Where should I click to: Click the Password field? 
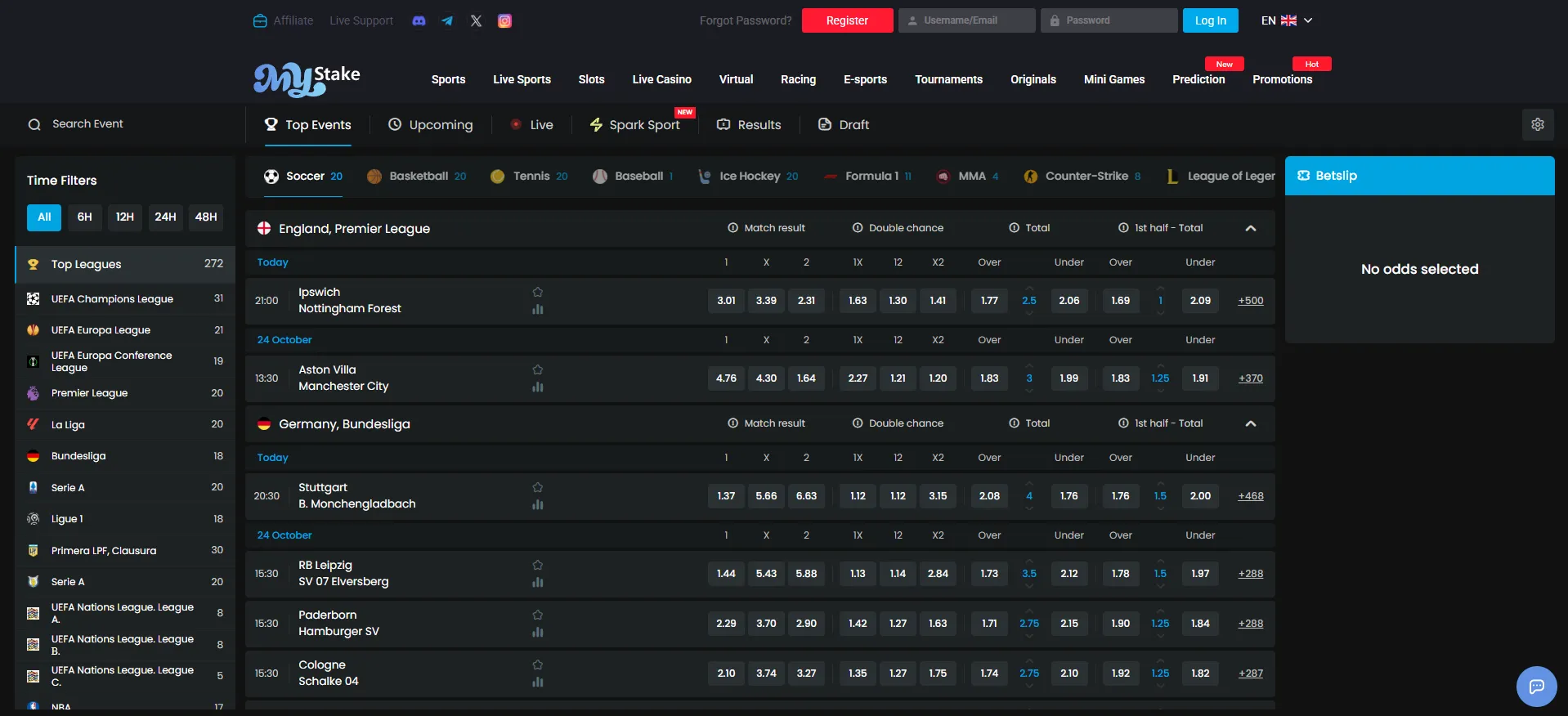[x=1109, y=20]
